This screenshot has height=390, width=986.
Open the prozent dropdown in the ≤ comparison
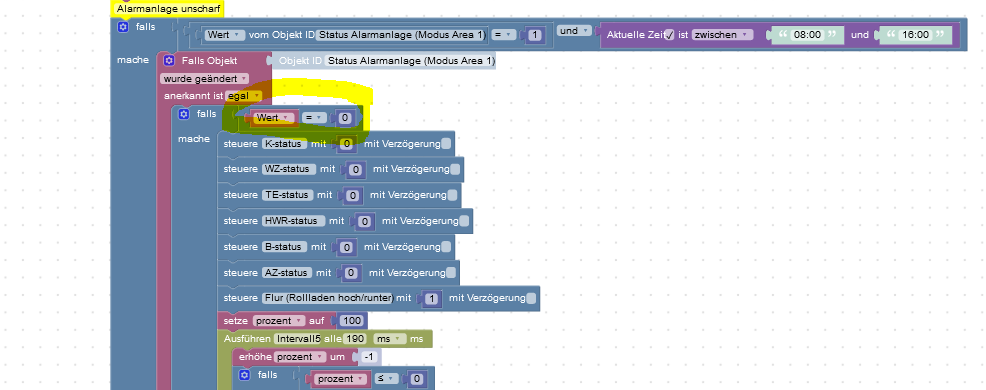340,379
